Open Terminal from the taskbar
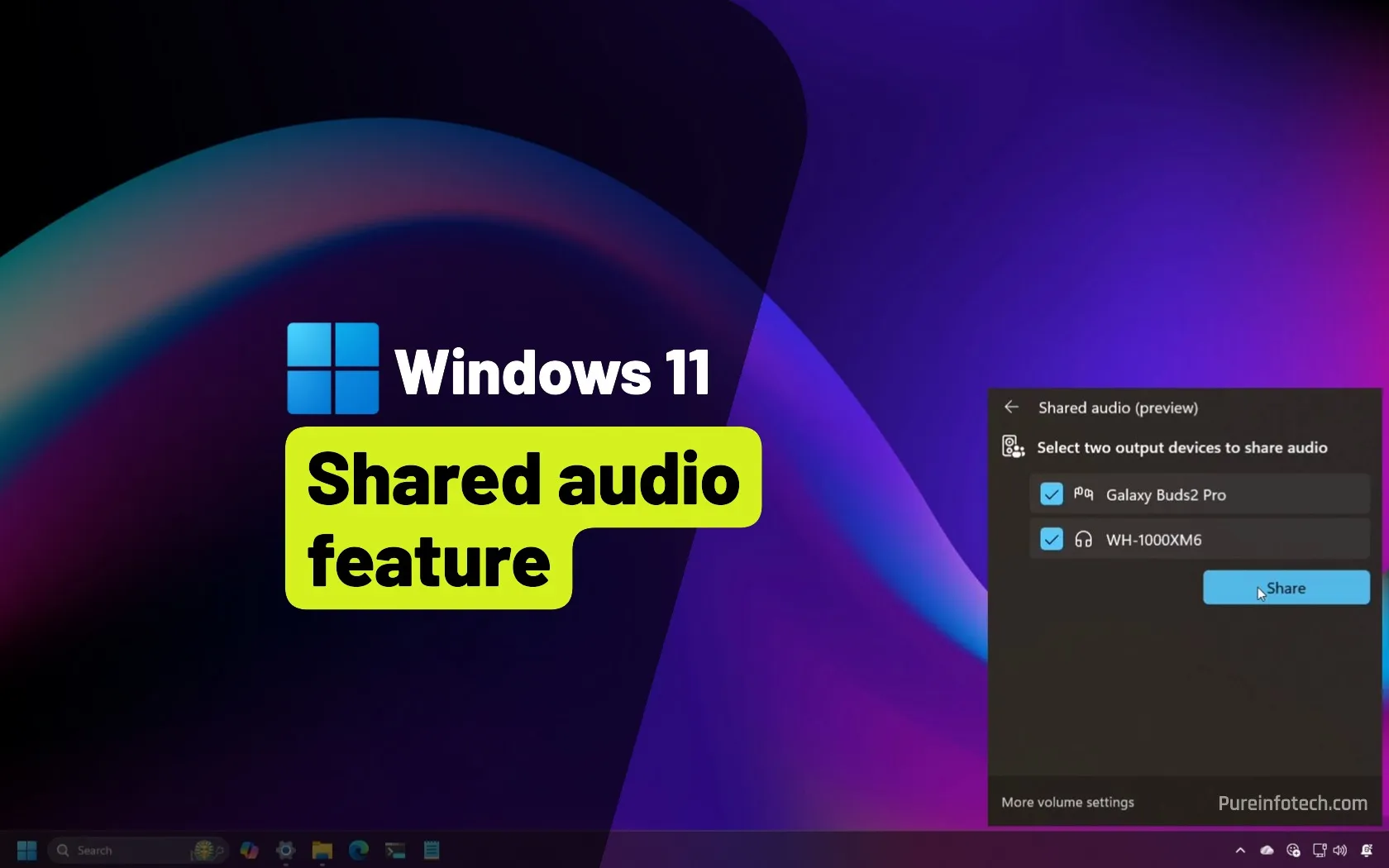 pos(395,850)
